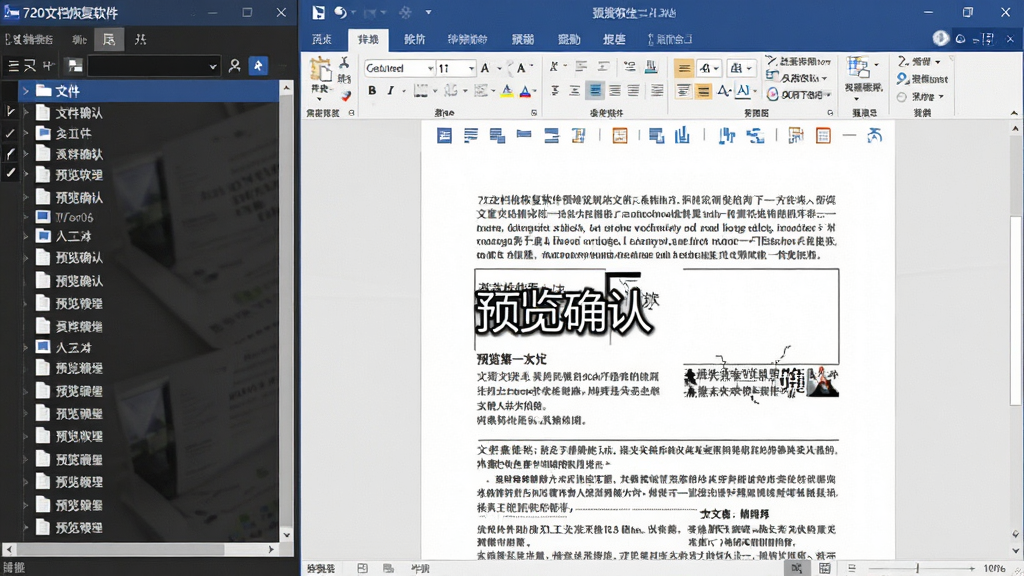Click the document scrollbar's up arrow
The image size is (1024, 576).
coord(1016,129)
